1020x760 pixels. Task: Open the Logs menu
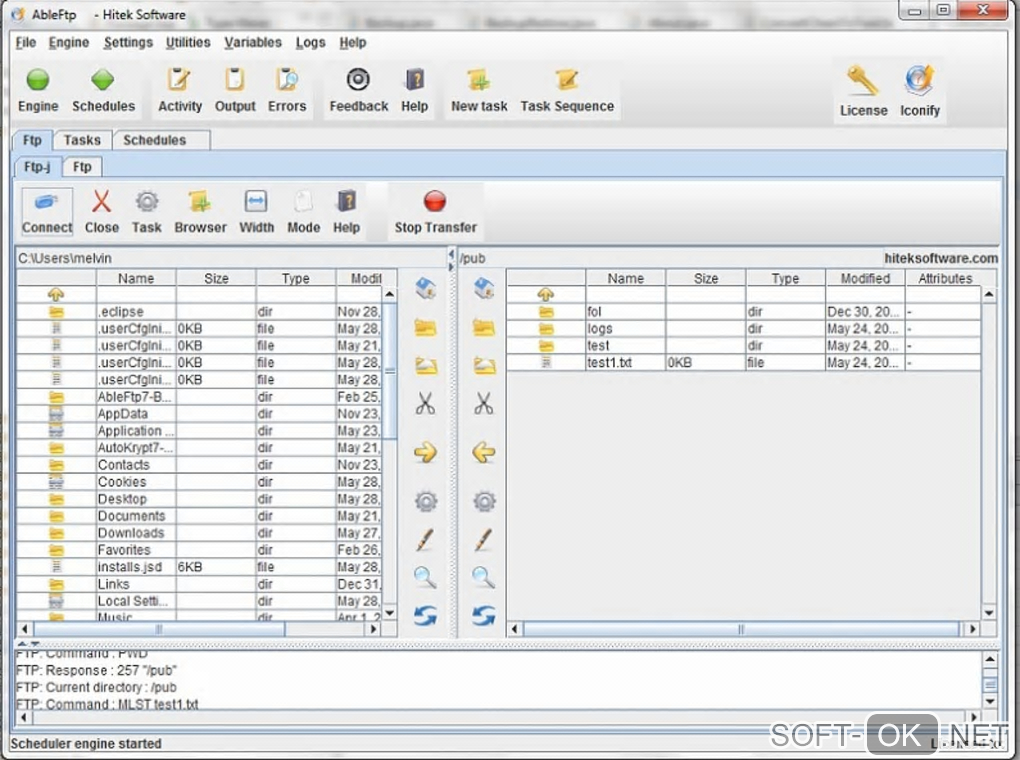310,42
